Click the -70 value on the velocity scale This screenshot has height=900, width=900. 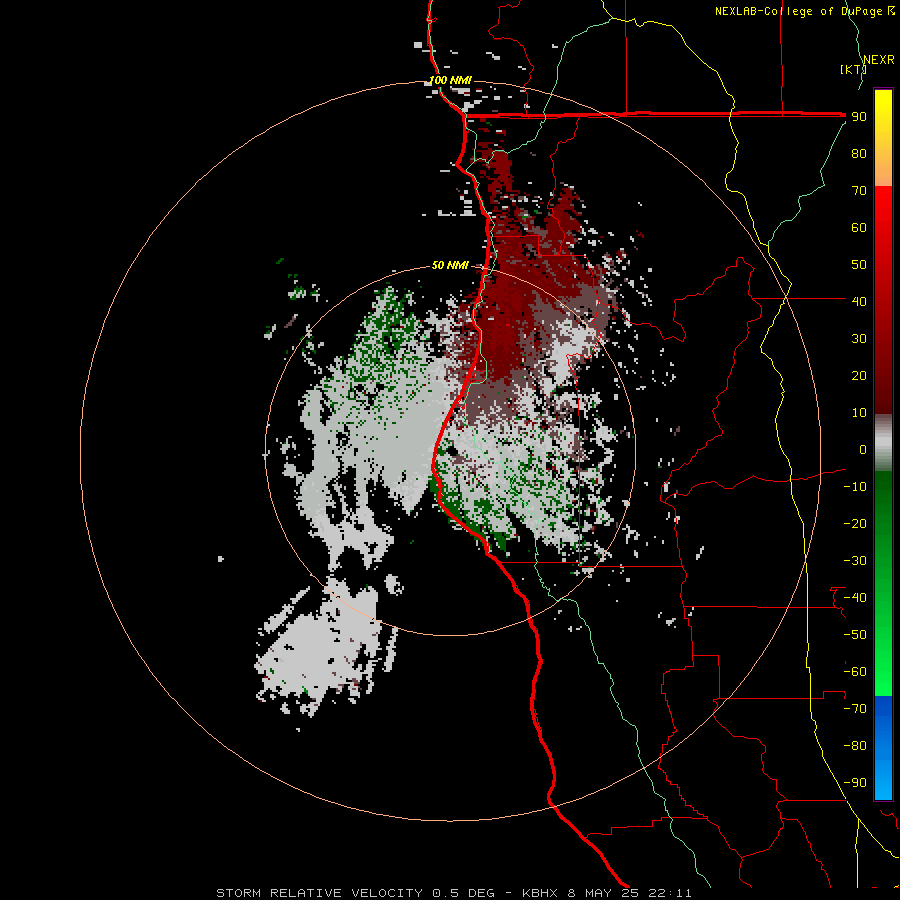click(855, 708)
